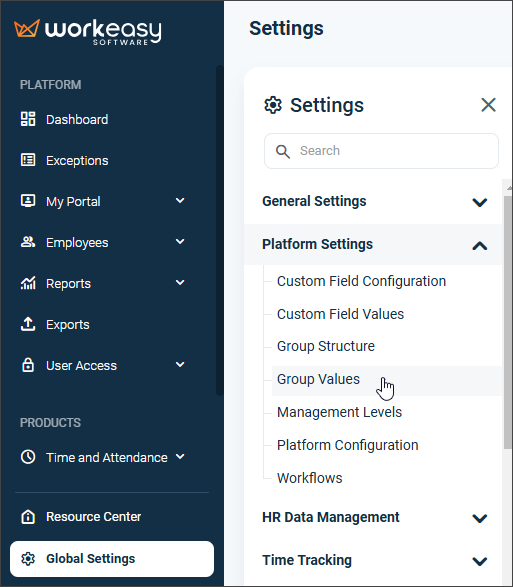Select Global Settings in sidebar
Viewport: 513px width, 587px height.
coord(112,559)
